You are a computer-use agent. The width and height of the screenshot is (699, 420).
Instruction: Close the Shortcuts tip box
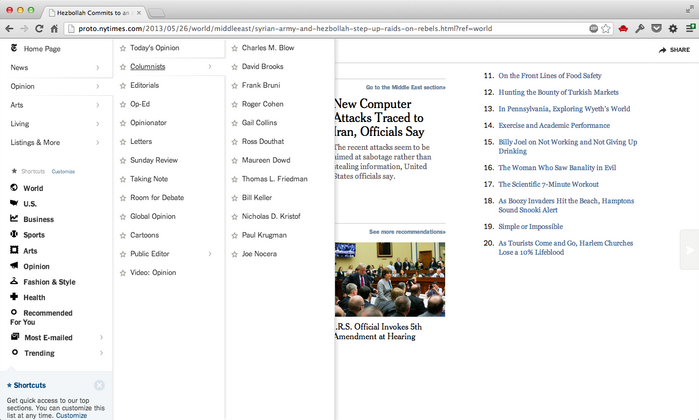click(x=99, y=385)
